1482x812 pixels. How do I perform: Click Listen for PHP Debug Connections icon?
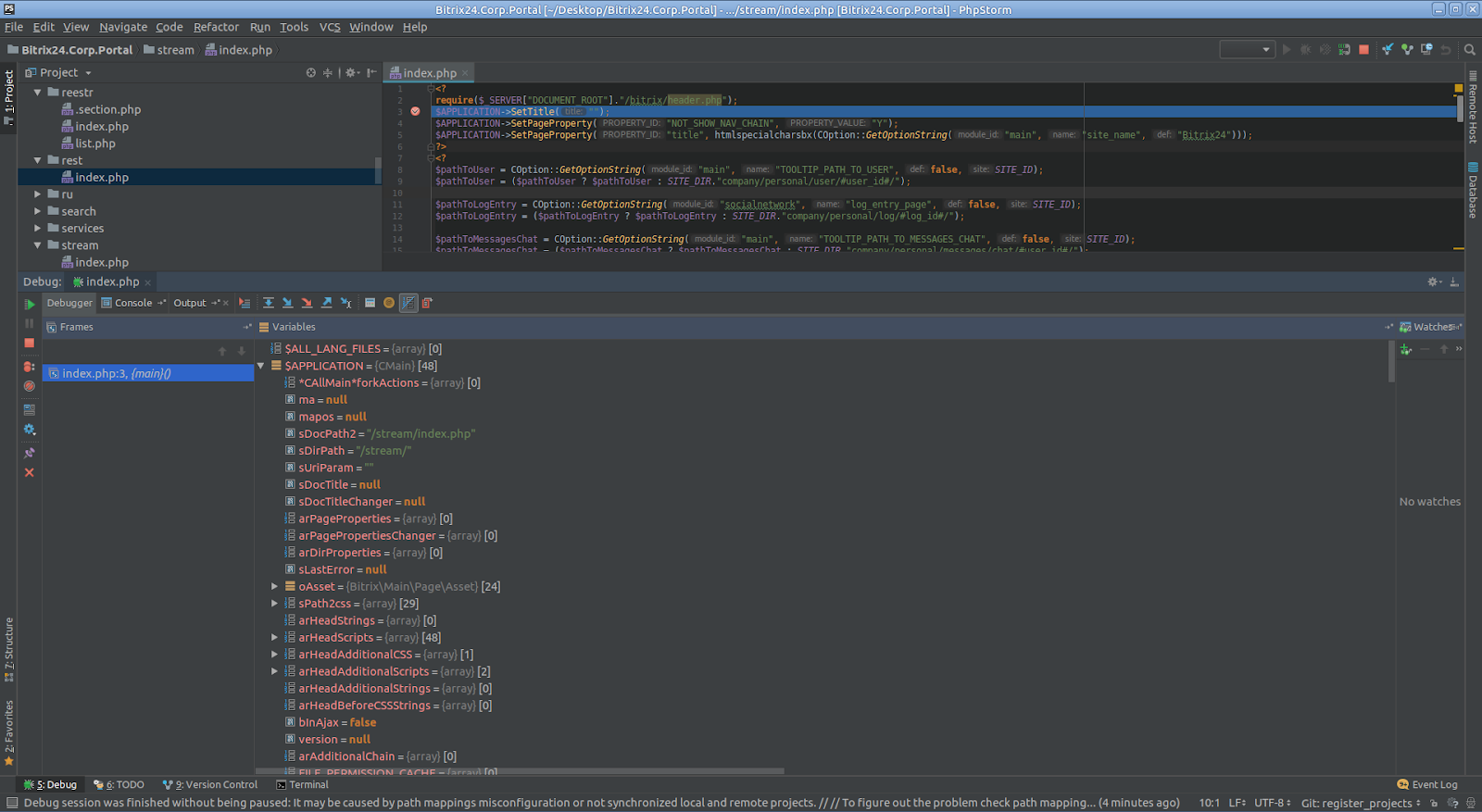1344,50
